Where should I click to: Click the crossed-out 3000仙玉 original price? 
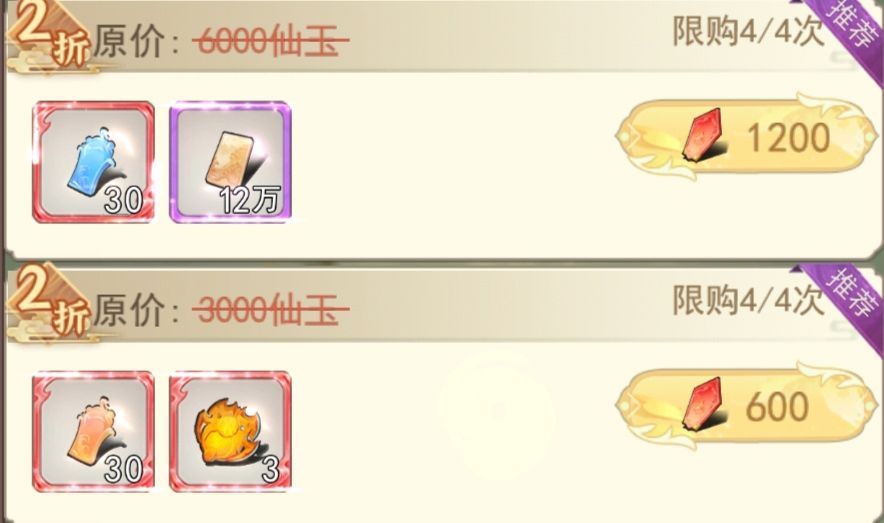pos(270,309)
